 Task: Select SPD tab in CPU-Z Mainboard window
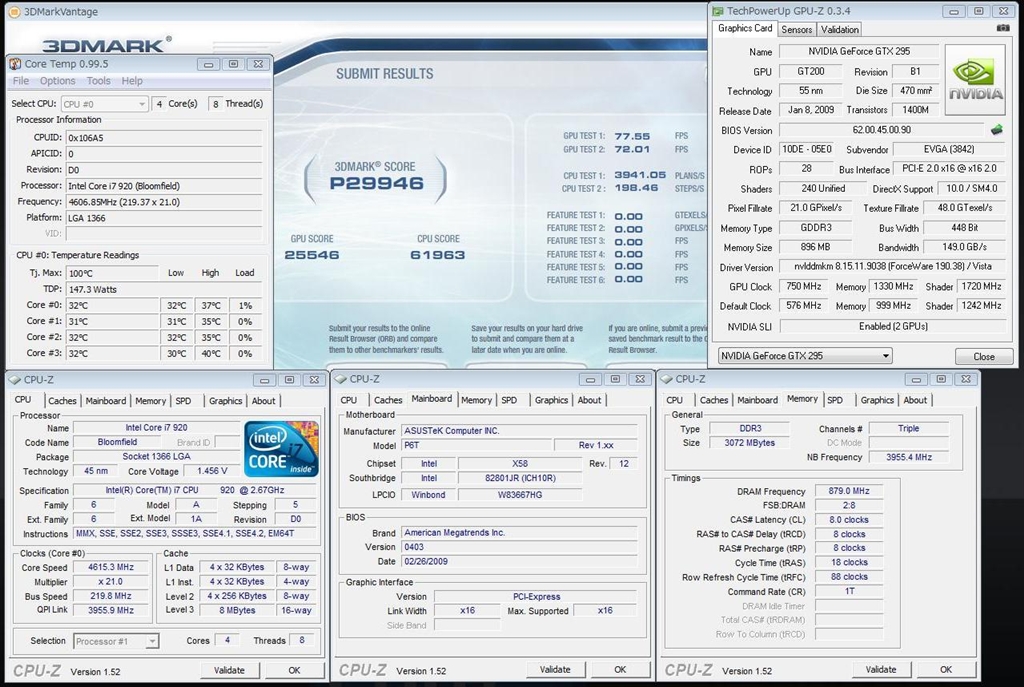(x=509, y=400)
